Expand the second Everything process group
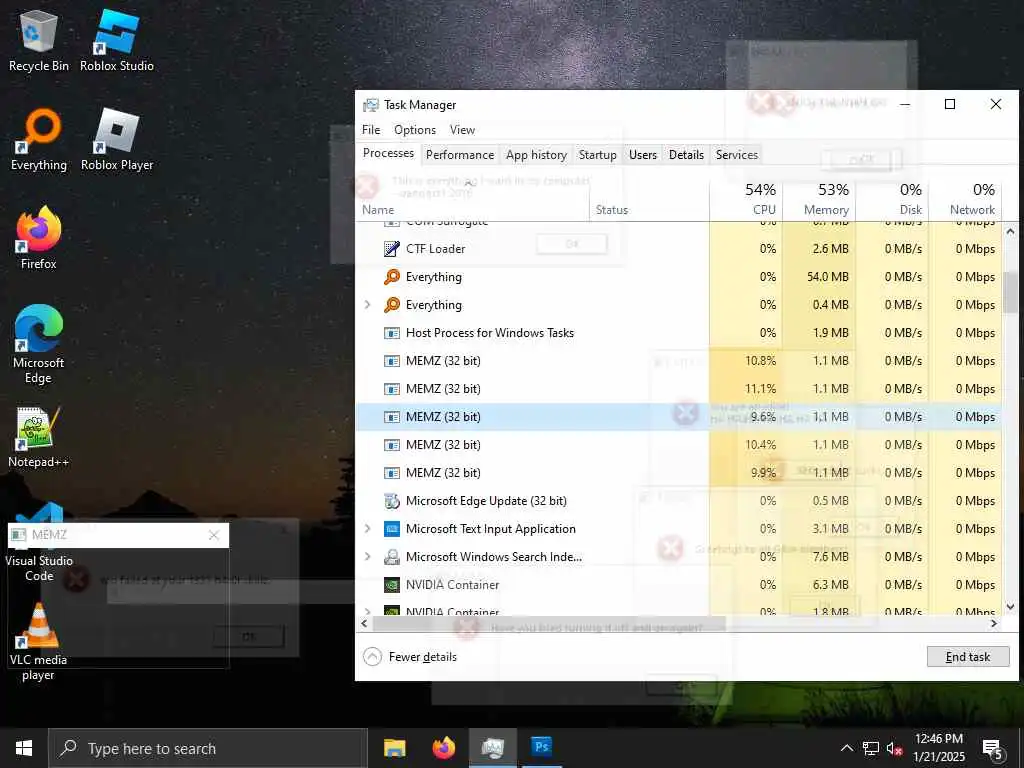Viewport: 1024px width, 768px height. (368, 305)
